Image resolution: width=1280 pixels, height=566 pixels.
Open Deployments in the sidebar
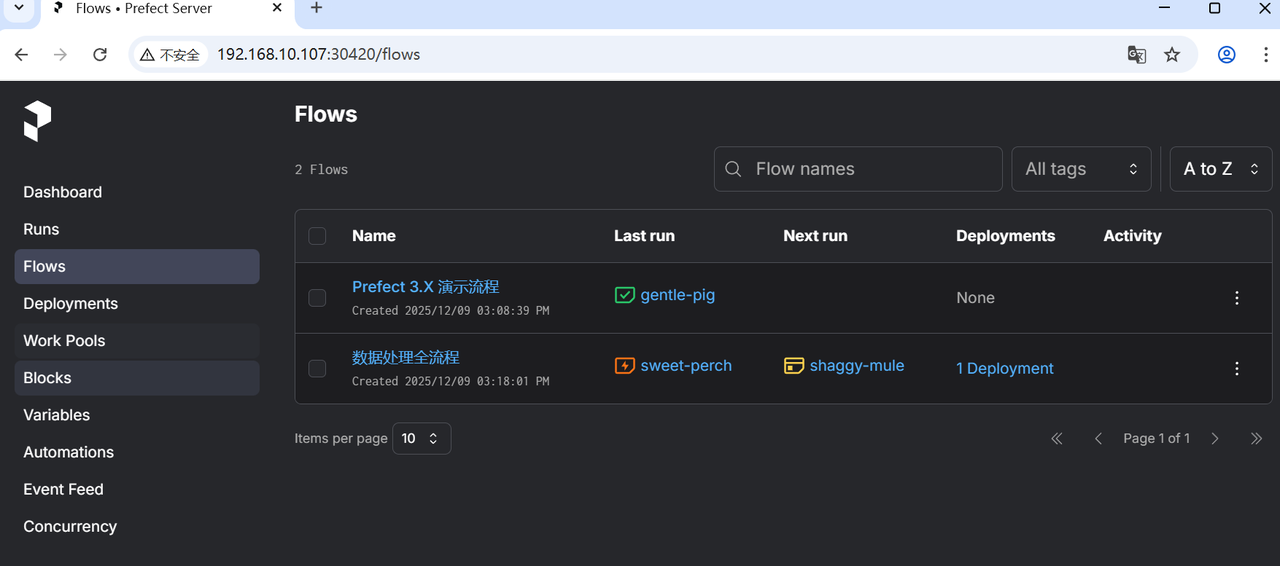coord(136,303)
